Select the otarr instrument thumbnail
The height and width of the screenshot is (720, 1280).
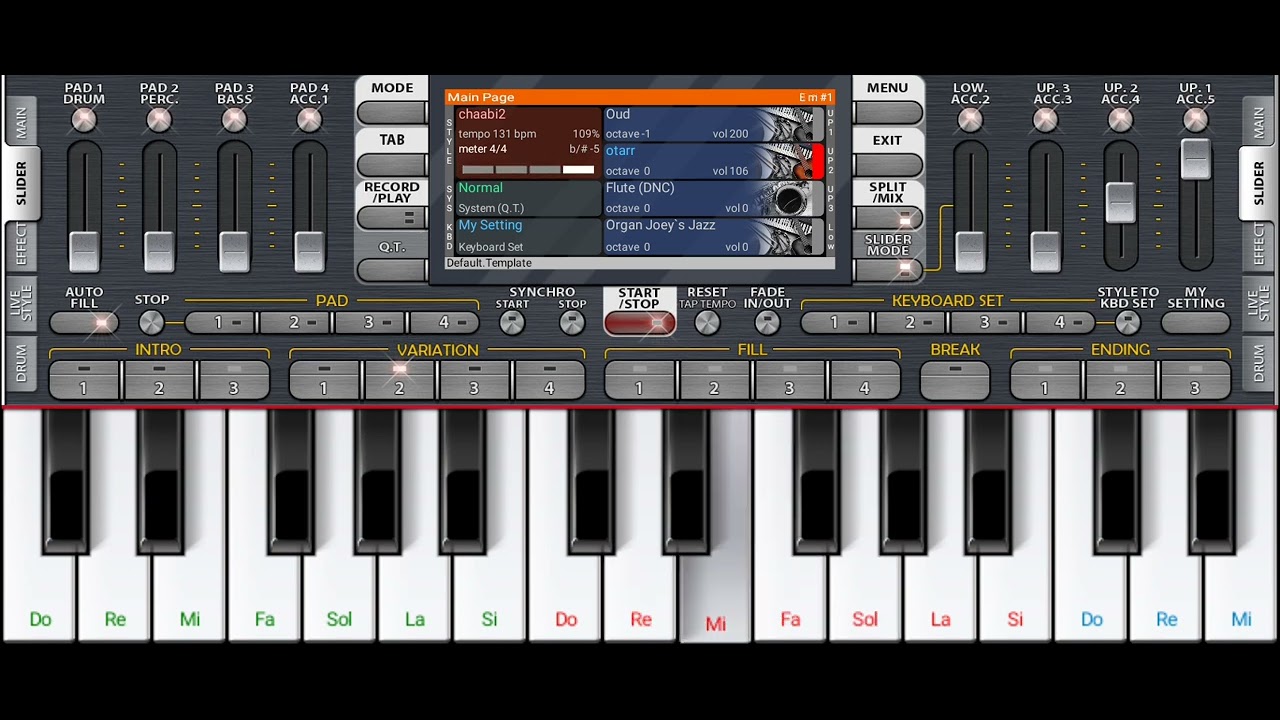pyautogui.click(x=785, y=161)
